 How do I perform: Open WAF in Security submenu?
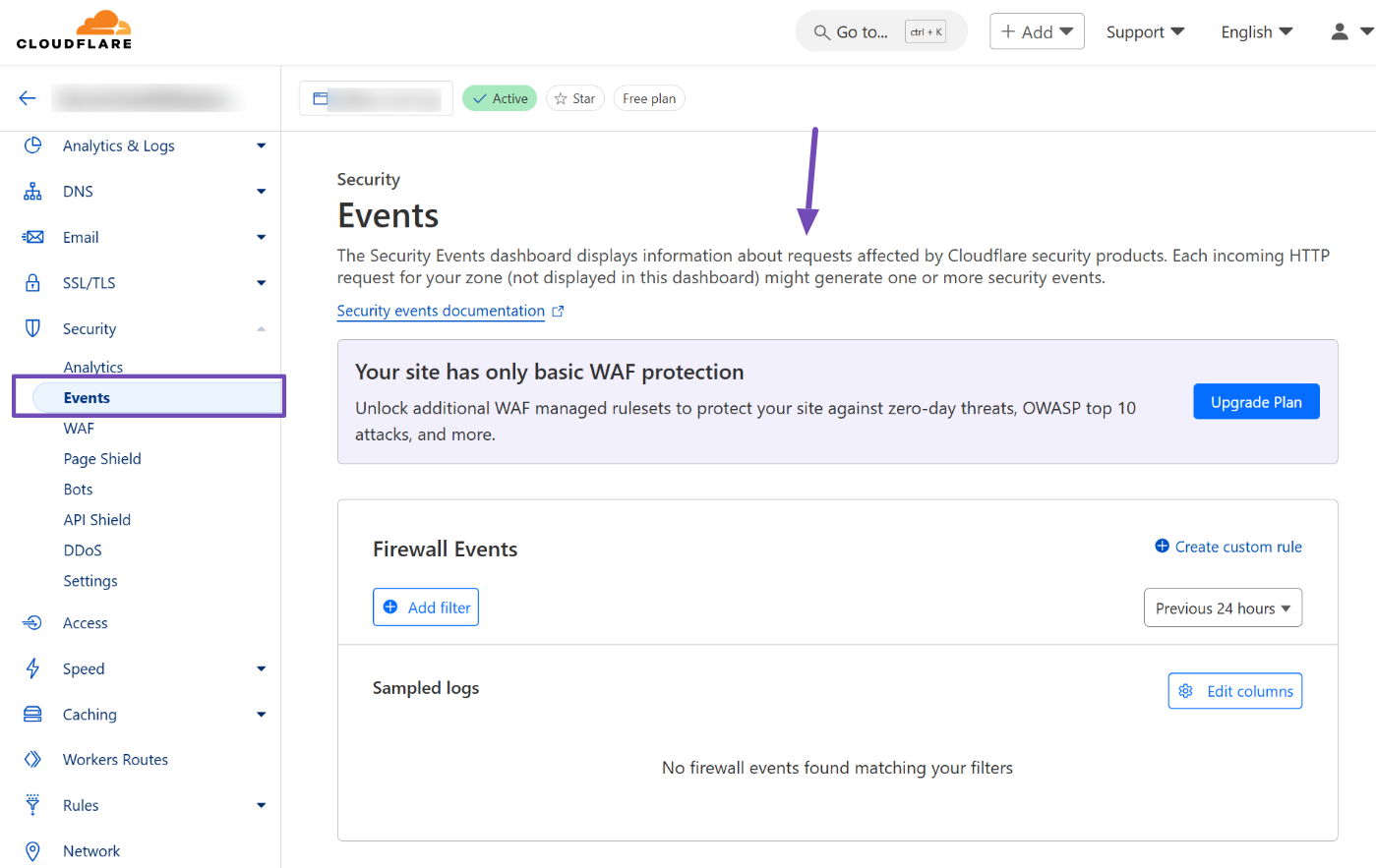pos(79,429)
